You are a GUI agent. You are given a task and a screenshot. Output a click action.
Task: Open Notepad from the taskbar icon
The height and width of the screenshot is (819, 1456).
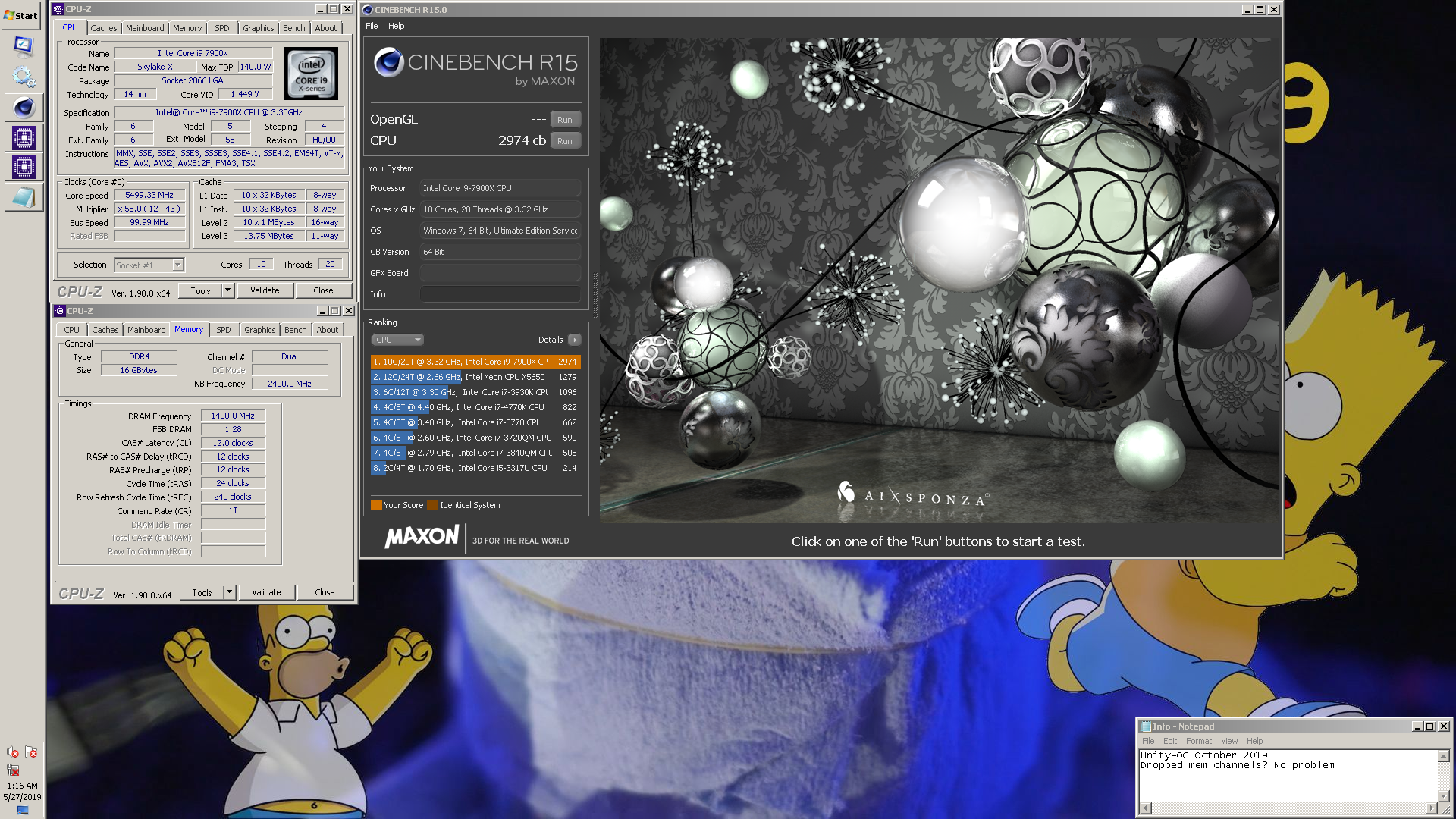24,197
